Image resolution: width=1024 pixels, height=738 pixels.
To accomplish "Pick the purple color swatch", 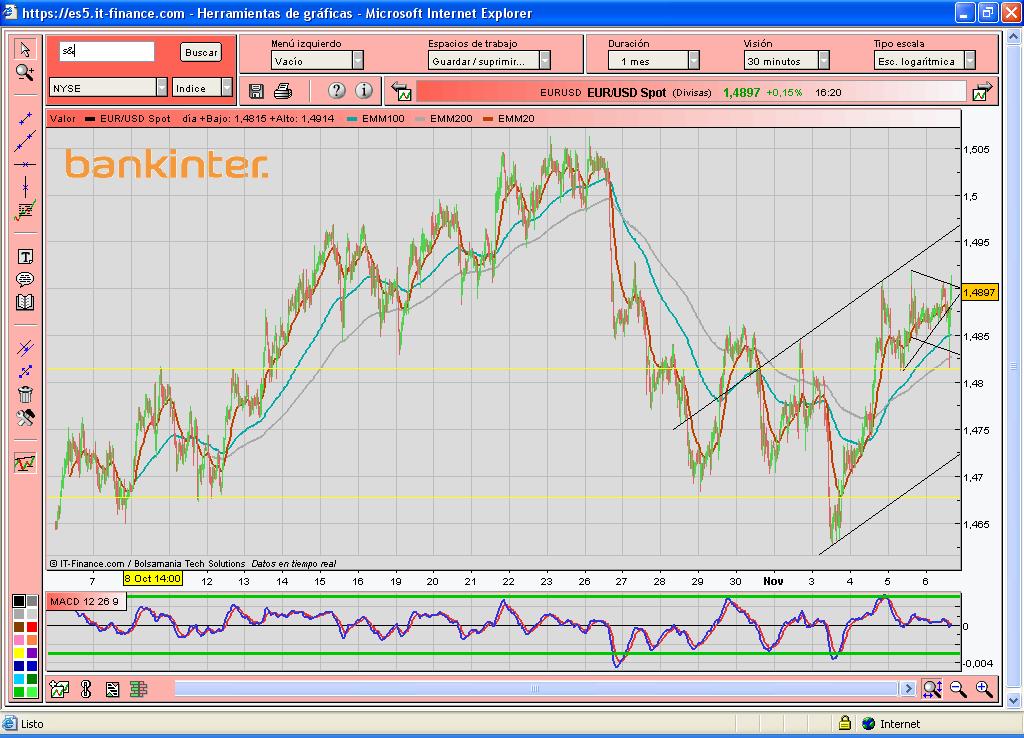I will [31, 653].
